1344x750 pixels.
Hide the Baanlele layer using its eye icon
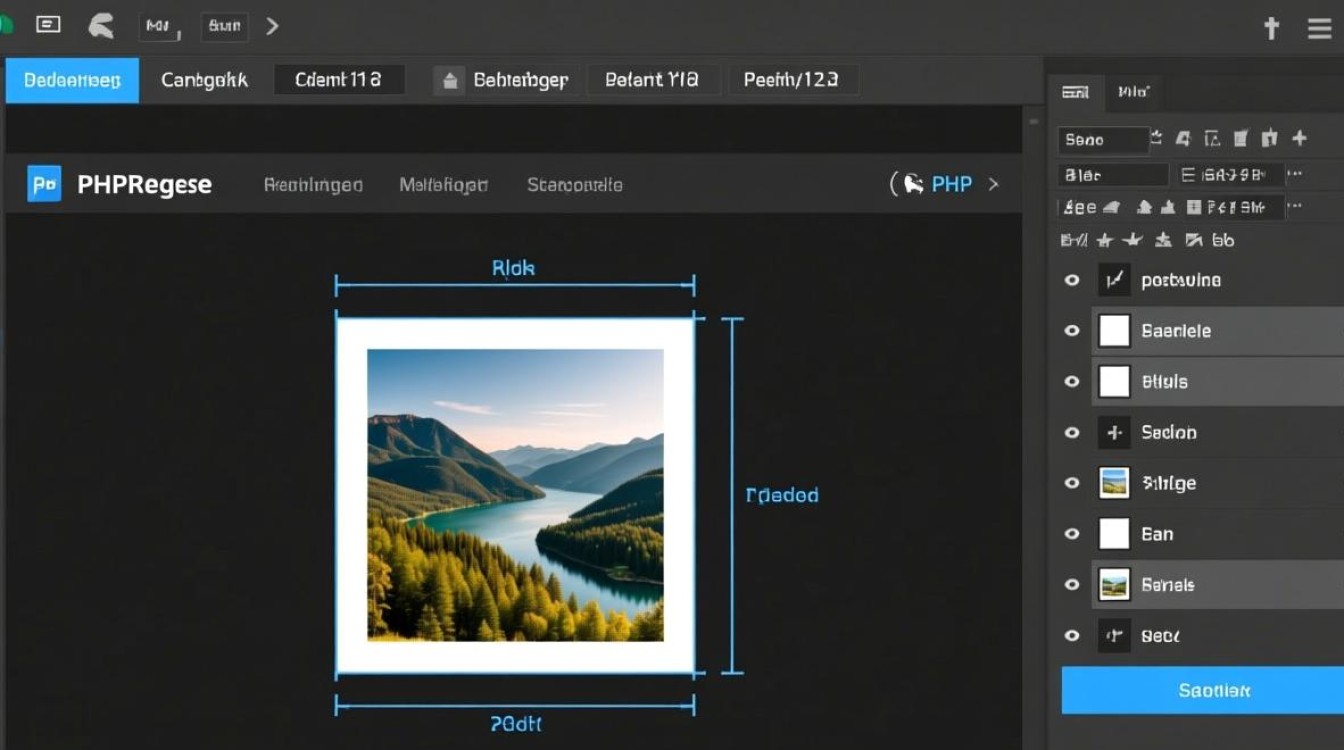[x=1072, y=331]
